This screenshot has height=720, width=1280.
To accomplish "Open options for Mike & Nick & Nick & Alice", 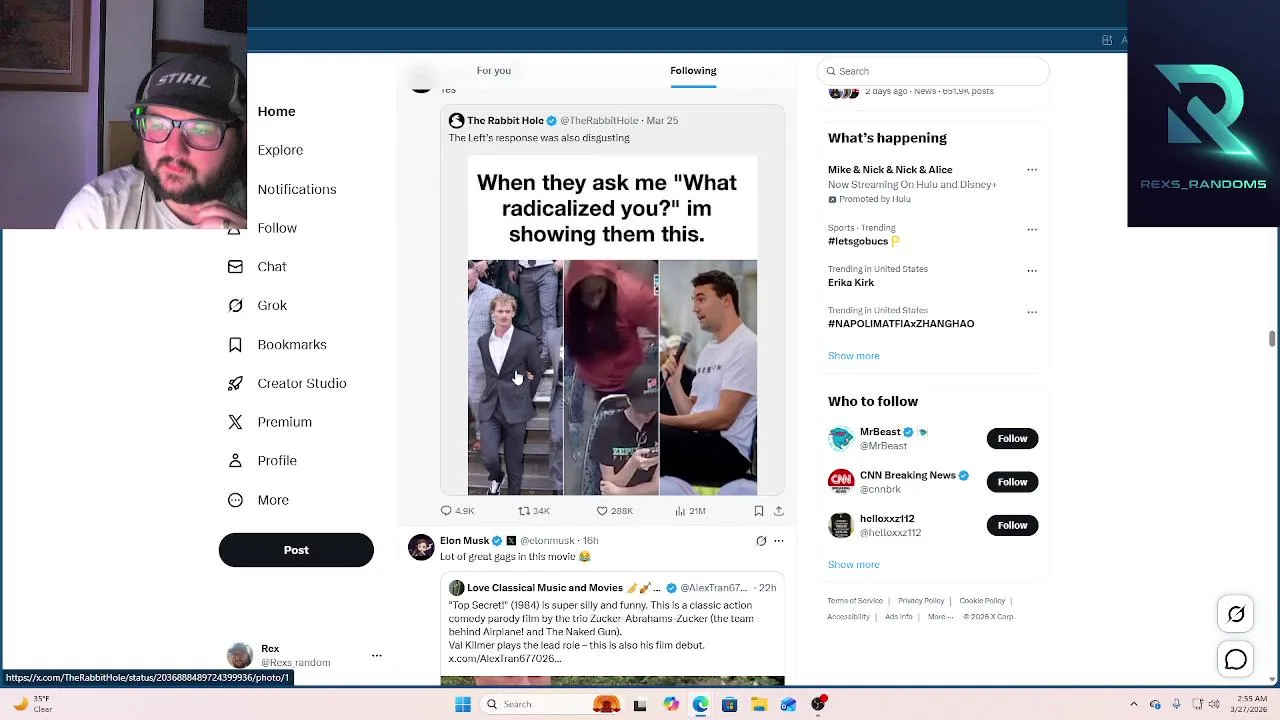I will pos(1032,170).
